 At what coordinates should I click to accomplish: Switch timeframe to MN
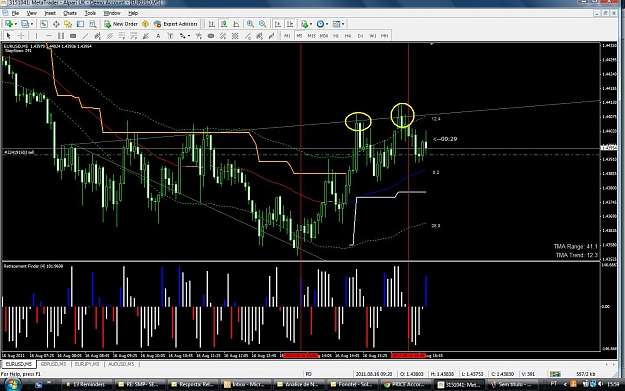click(x=384, y=36)
